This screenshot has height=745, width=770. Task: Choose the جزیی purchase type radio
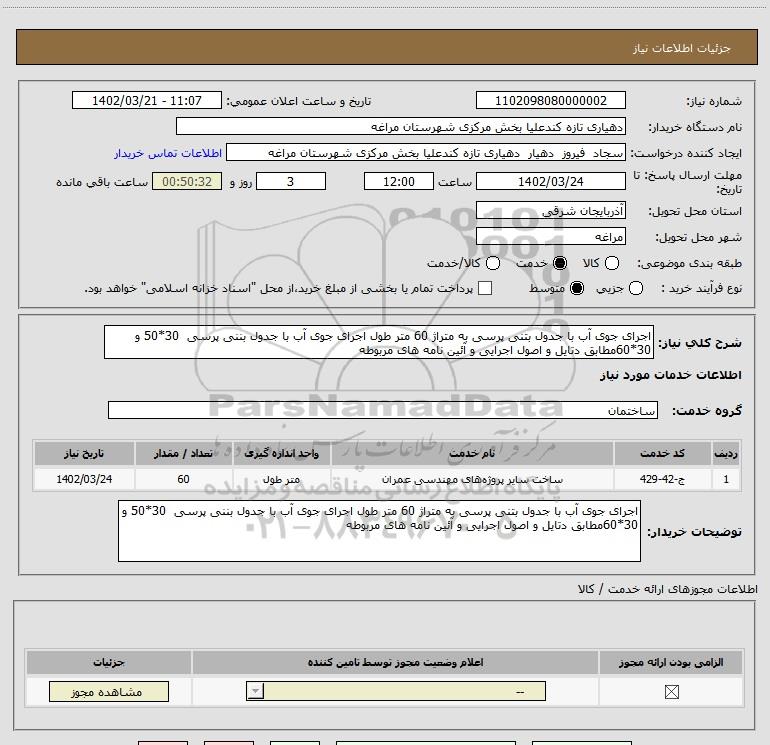pos(635,288)
